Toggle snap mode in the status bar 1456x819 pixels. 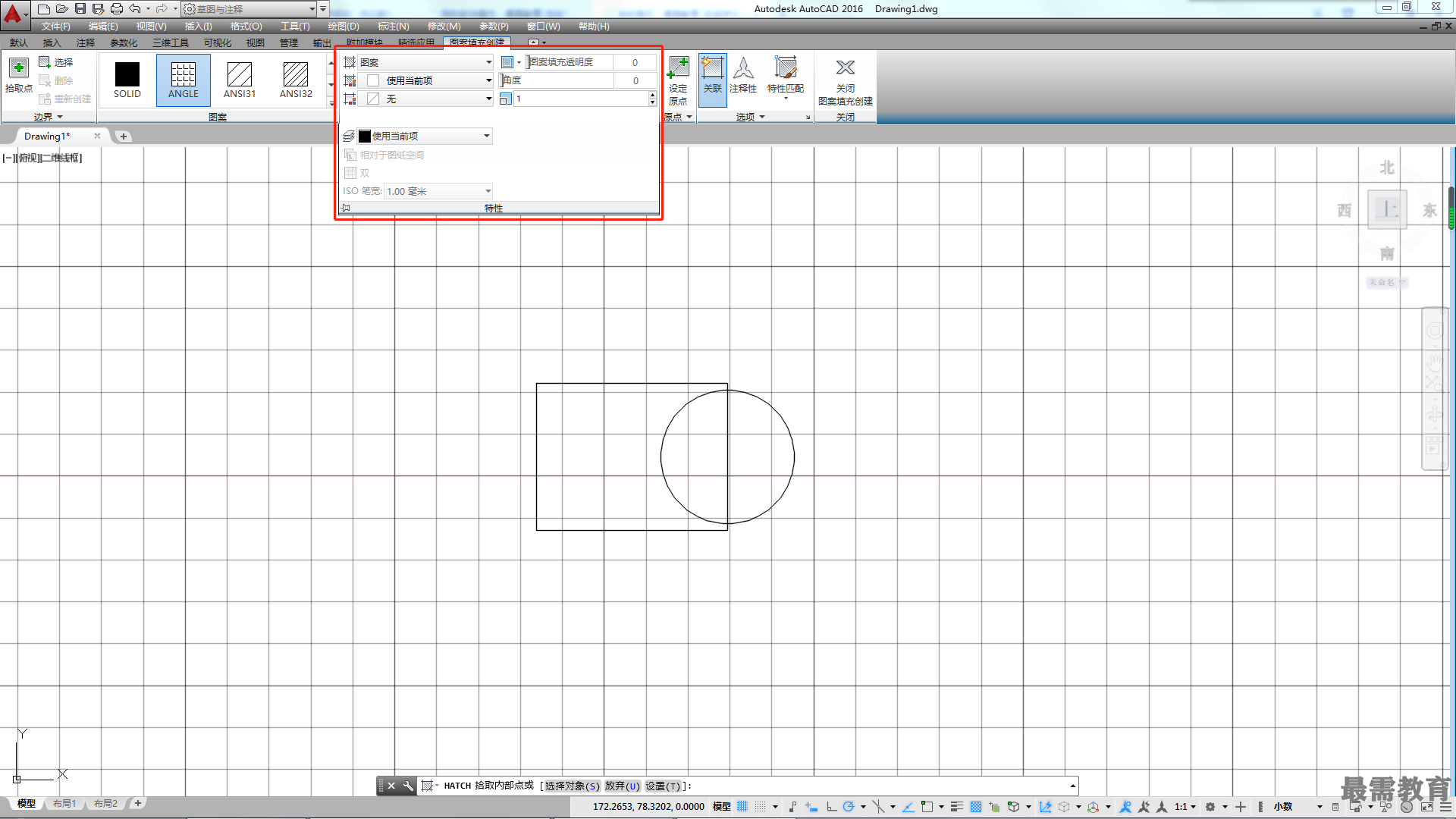click(x=761, y=807)
